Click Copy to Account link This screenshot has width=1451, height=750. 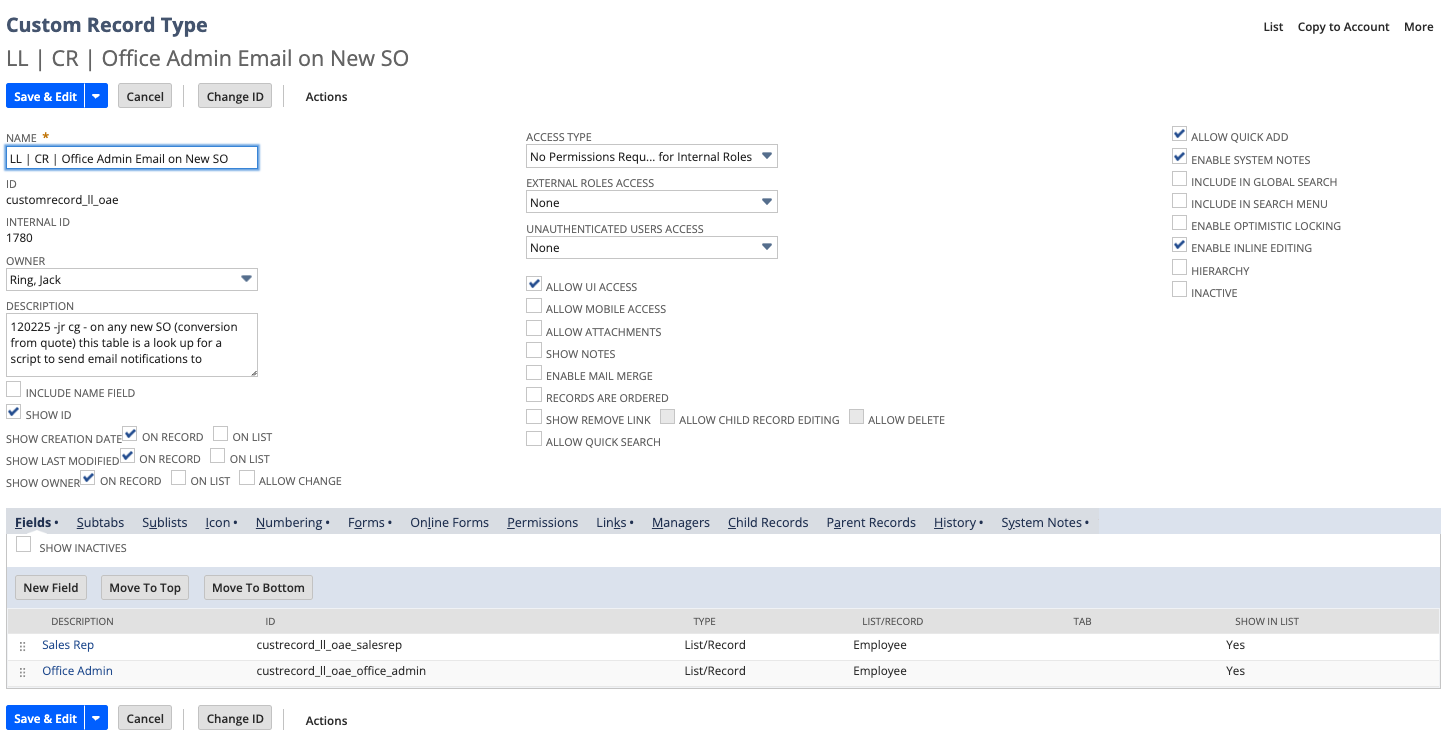coord(1343,27)
